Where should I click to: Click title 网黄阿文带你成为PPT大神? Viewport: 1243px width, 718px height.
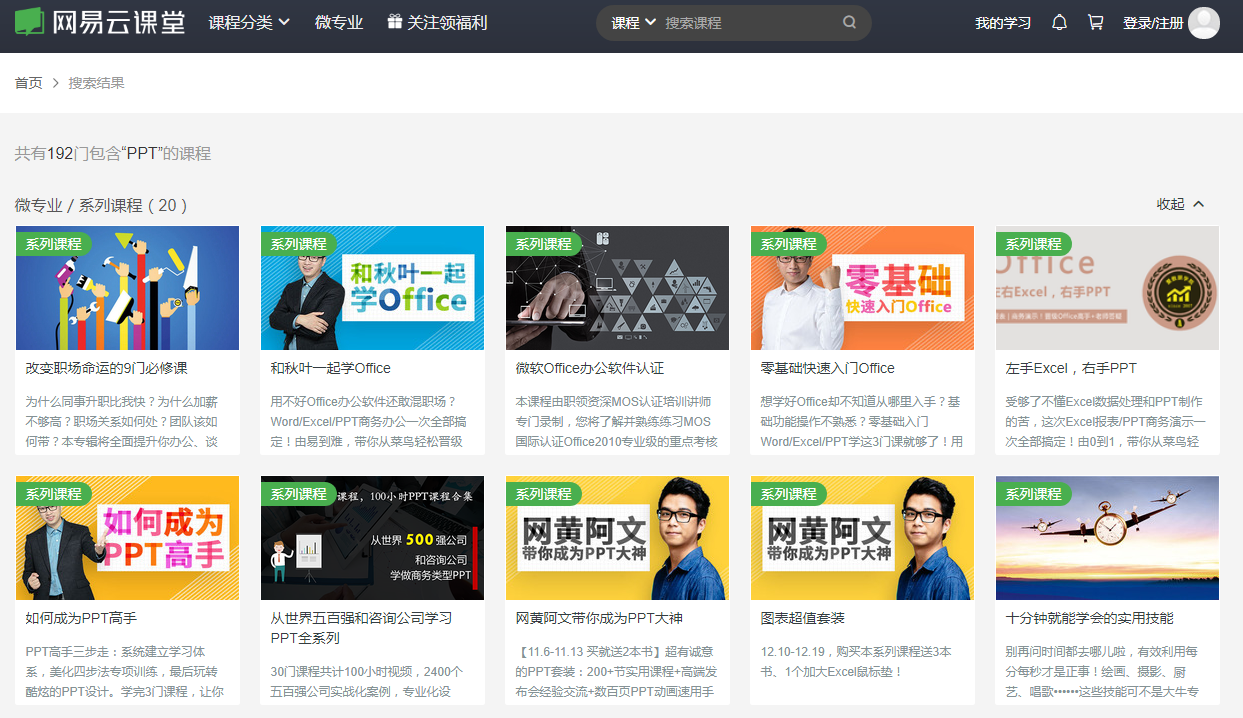pyautogui.click(x=599, y=618)
